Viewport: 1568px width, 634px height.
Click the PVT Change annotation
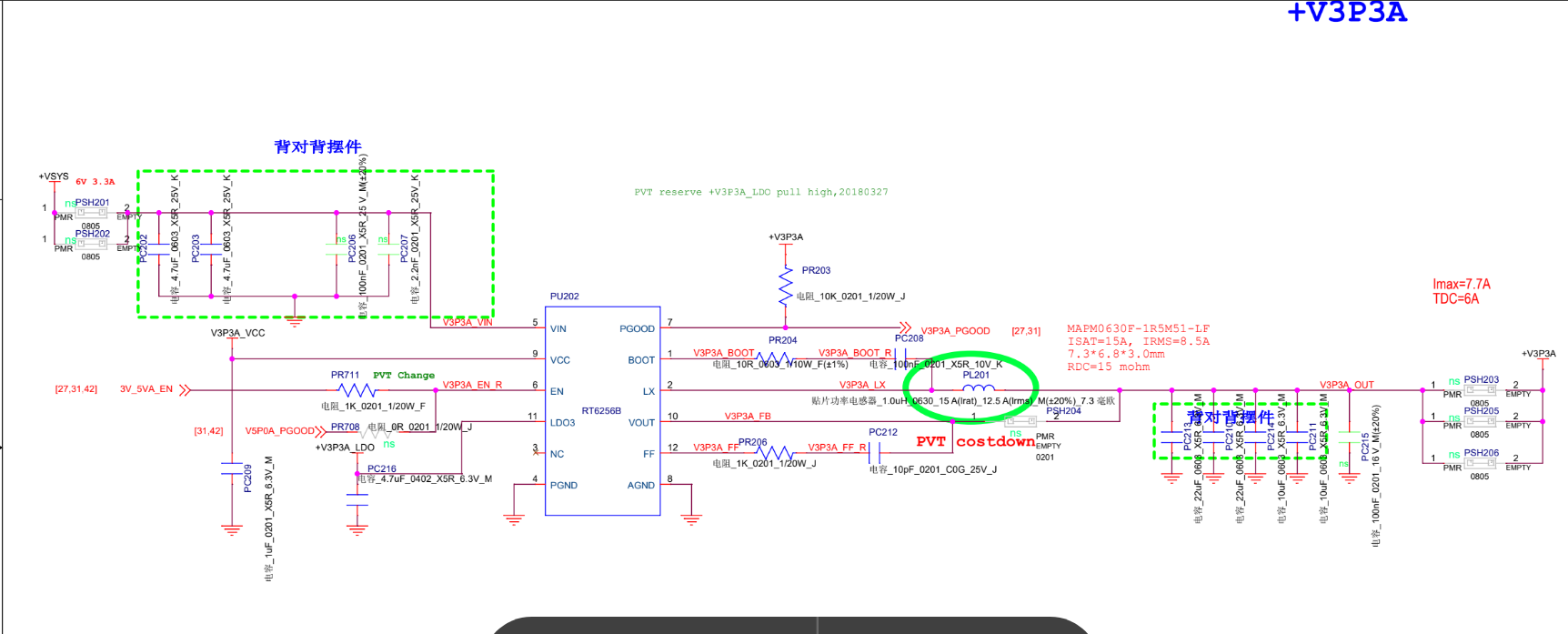[404, 375]
